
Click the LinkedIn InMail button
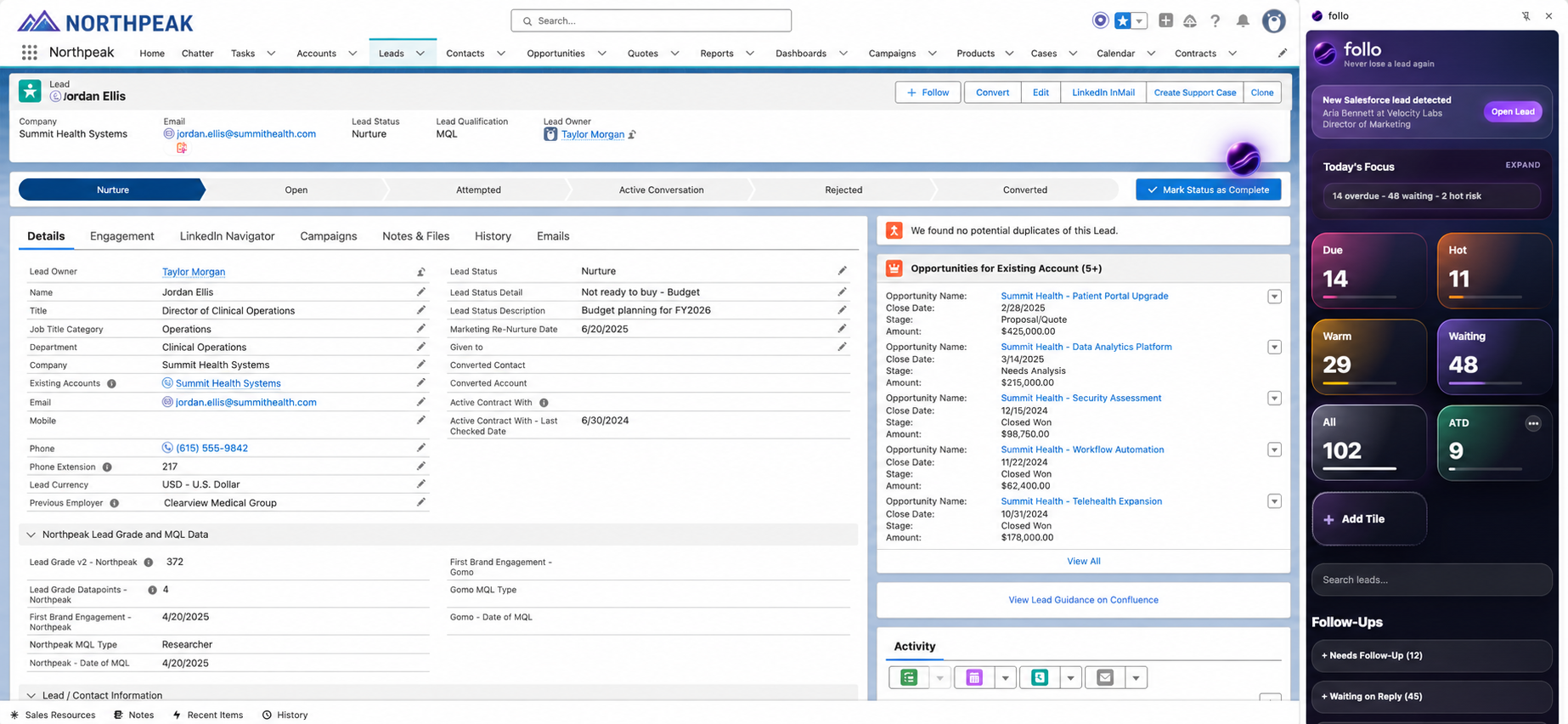pyautogui.click(x=1103, y=92)
